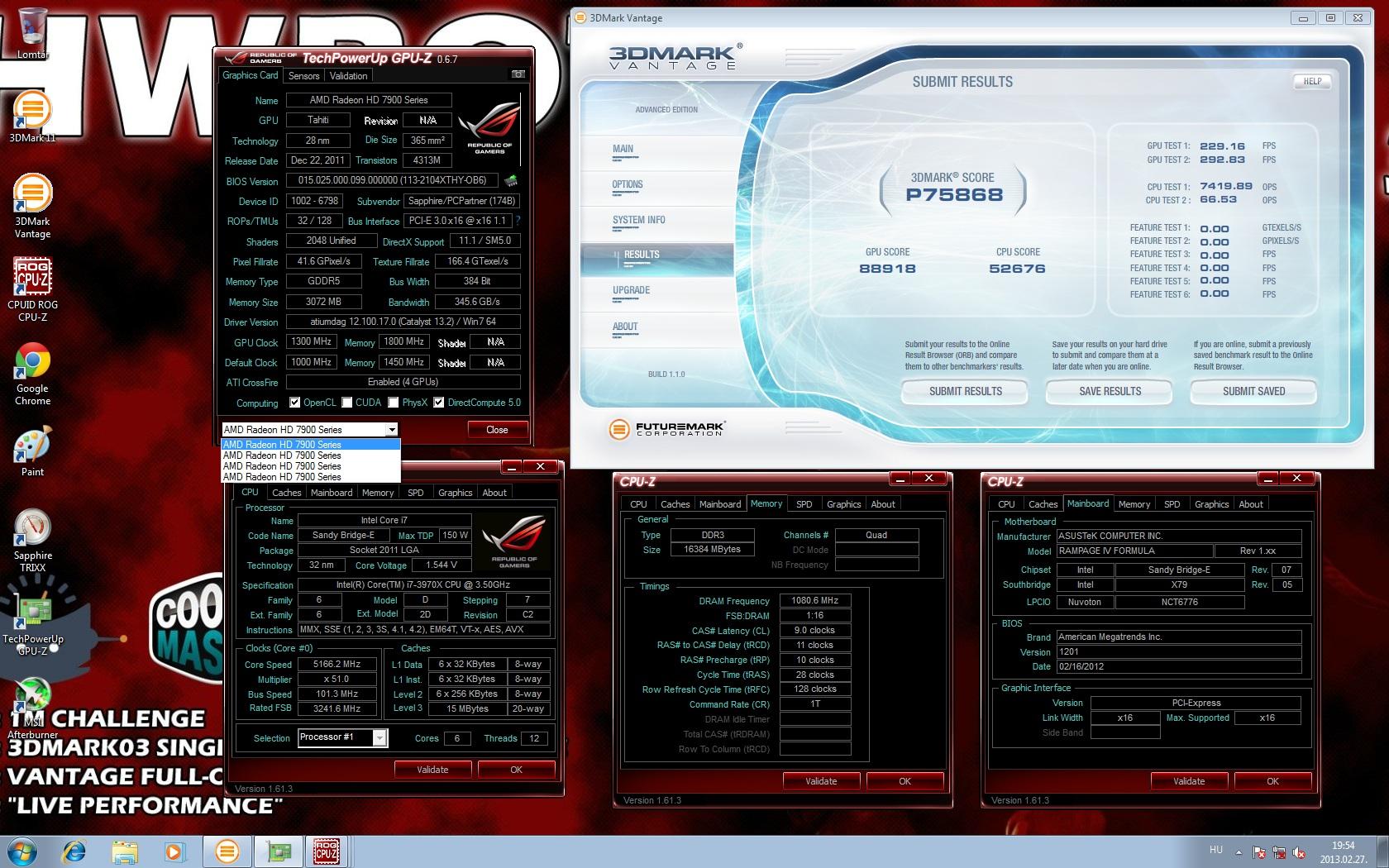Open the Windows Start menu
The image size is (1389, 868).
click(21, 851)
